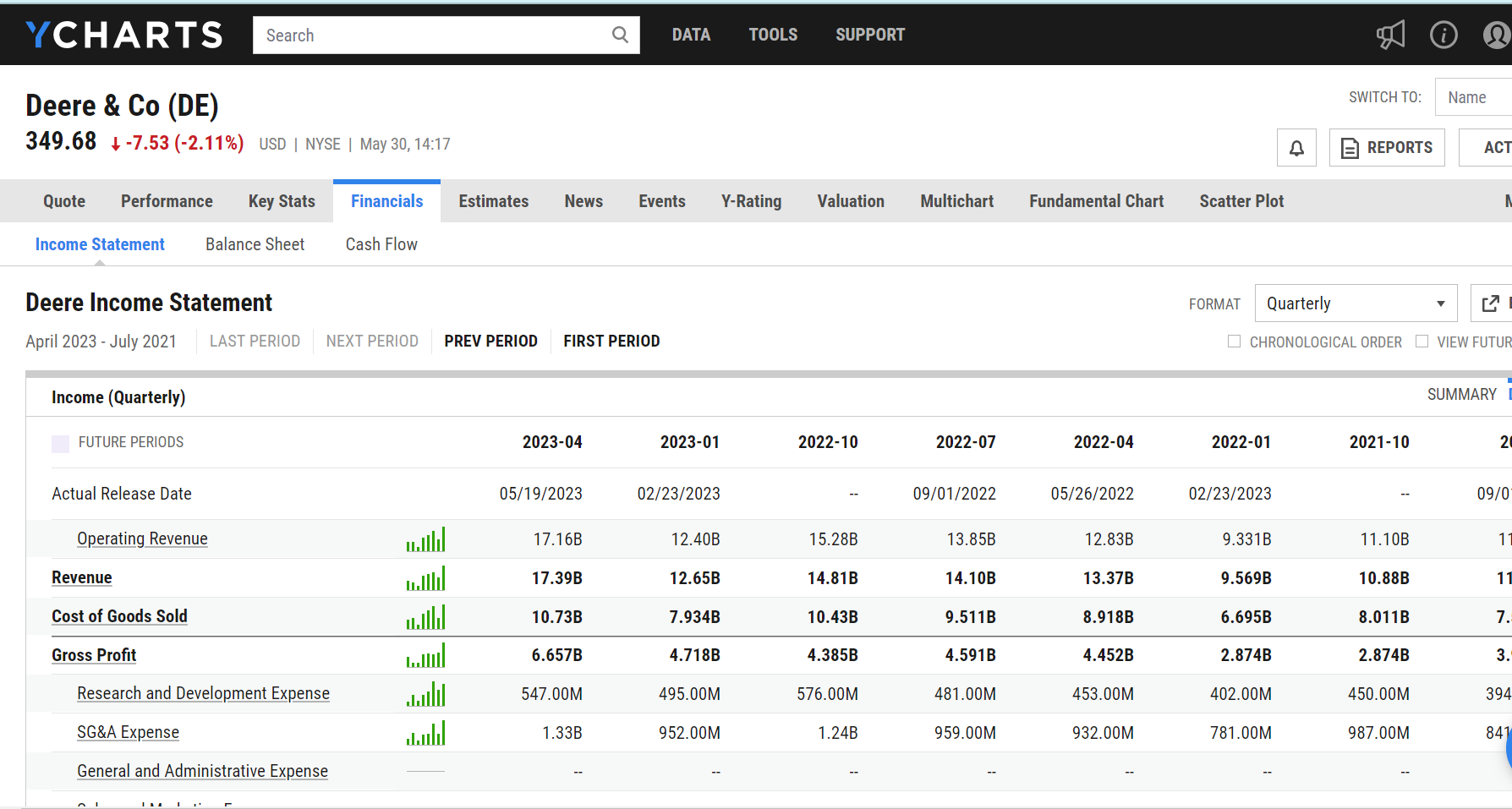Switch to the Estimates tab
Viewport: 1512px width, 809px height.
[x=494, y=201]
